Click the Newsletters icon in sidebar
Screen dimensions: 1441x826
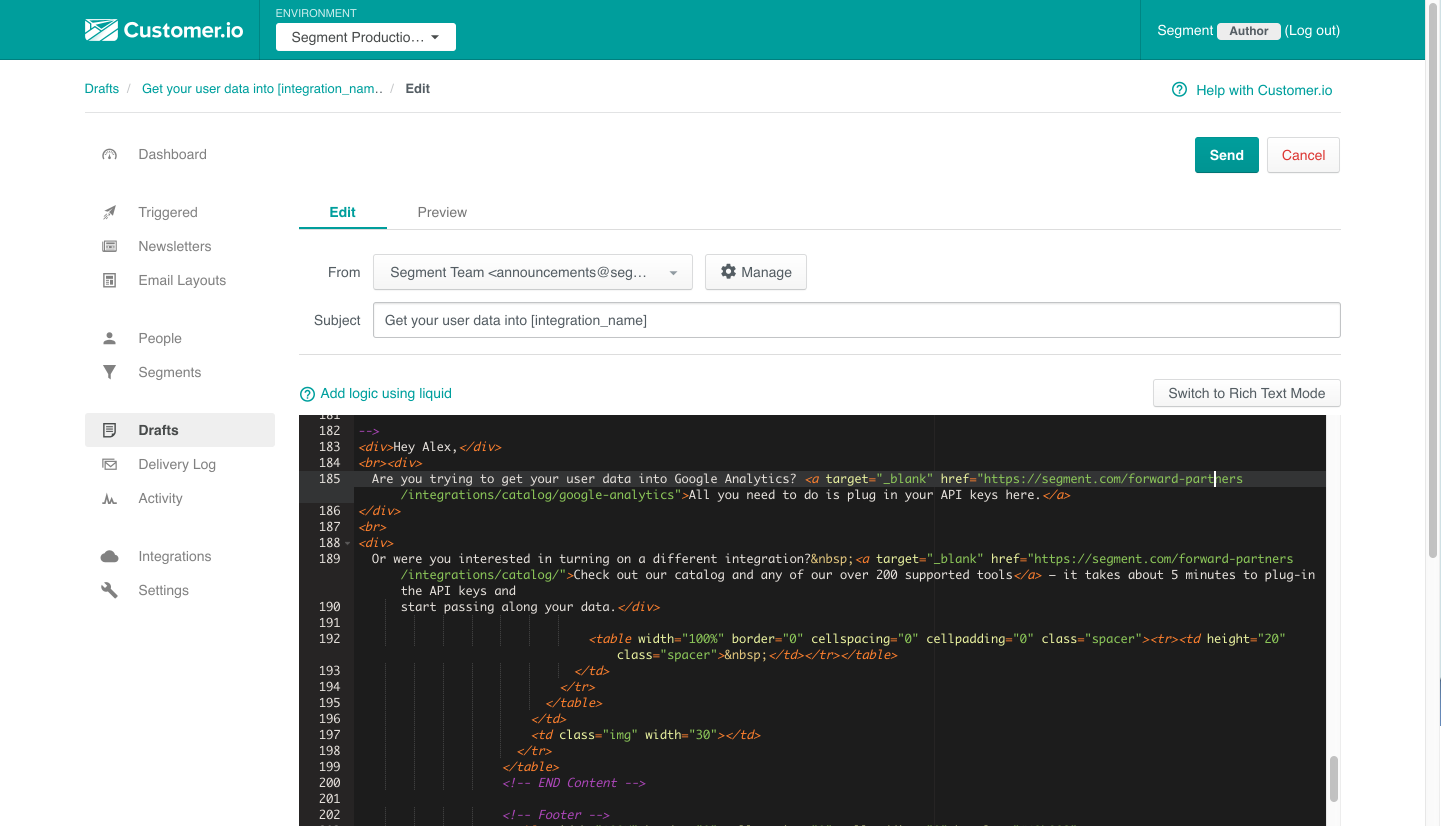(110, 247)
